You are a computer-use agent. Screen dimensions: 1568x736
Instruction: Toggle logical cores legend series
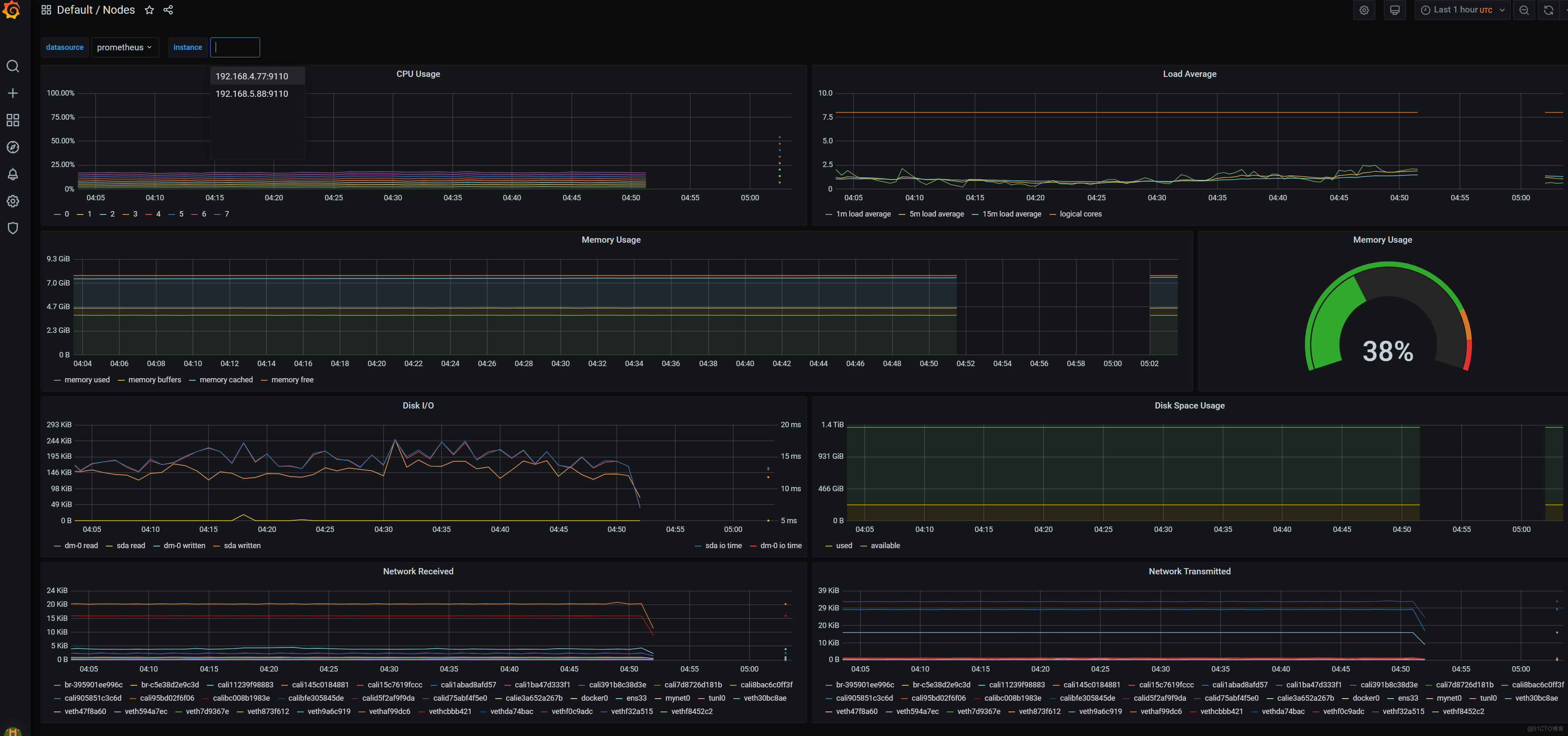[x=1080, y=214]
